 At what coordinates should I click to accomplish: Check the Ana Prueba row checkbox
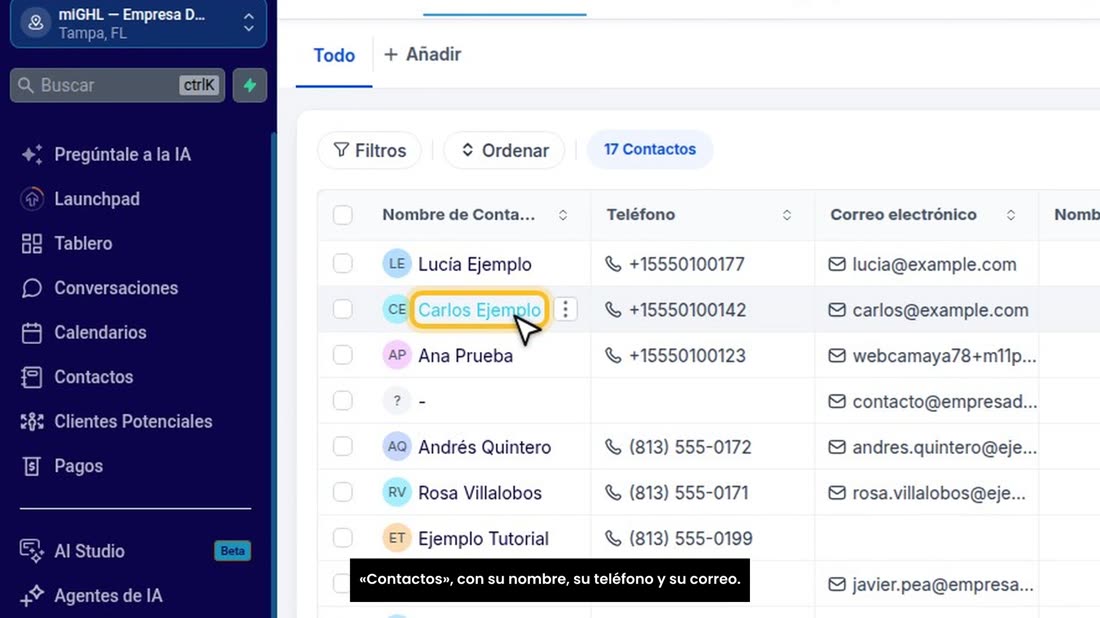tap(342, 355)
